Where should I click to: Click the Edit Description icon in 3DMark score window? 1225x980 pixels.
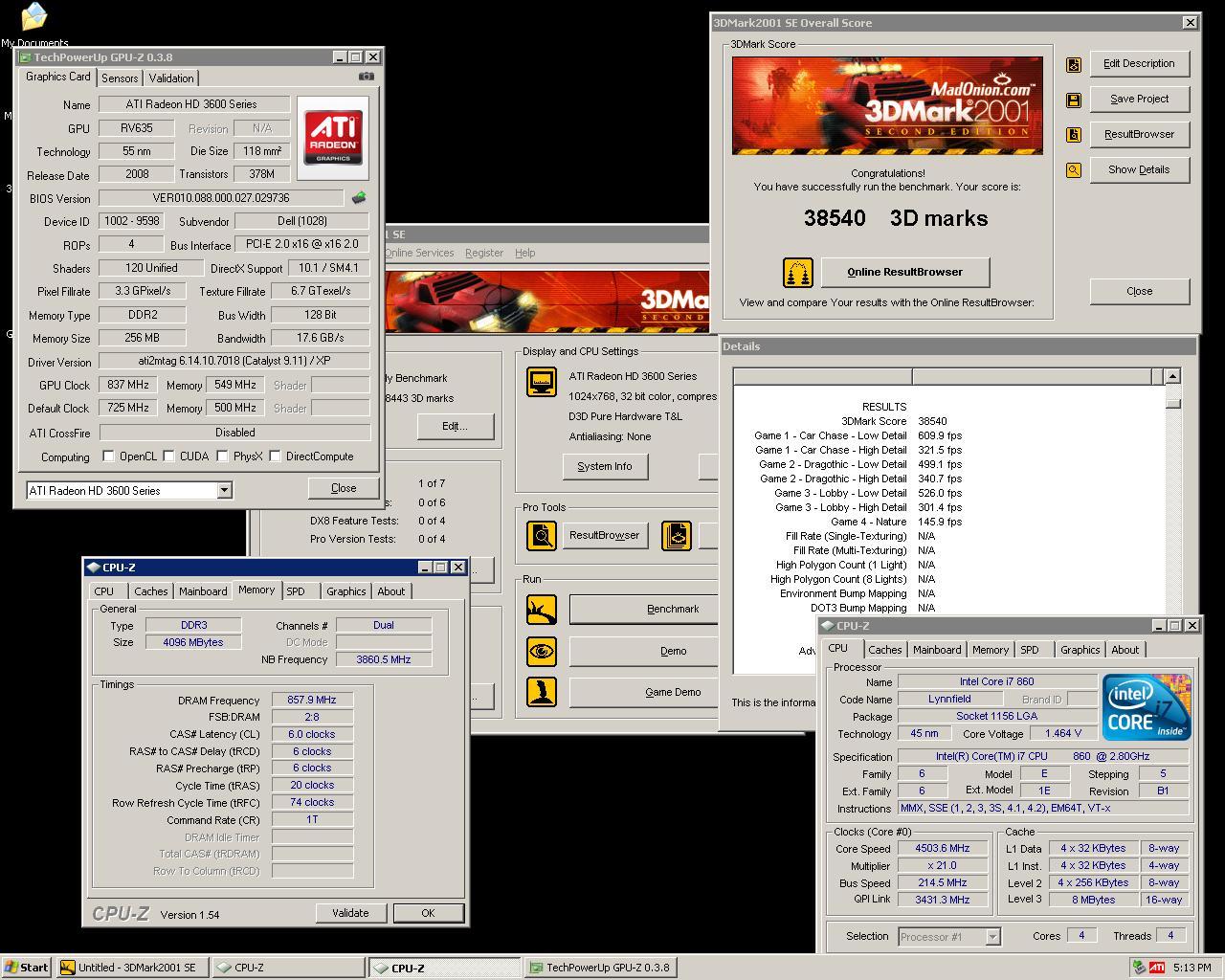coord(1074,64)
